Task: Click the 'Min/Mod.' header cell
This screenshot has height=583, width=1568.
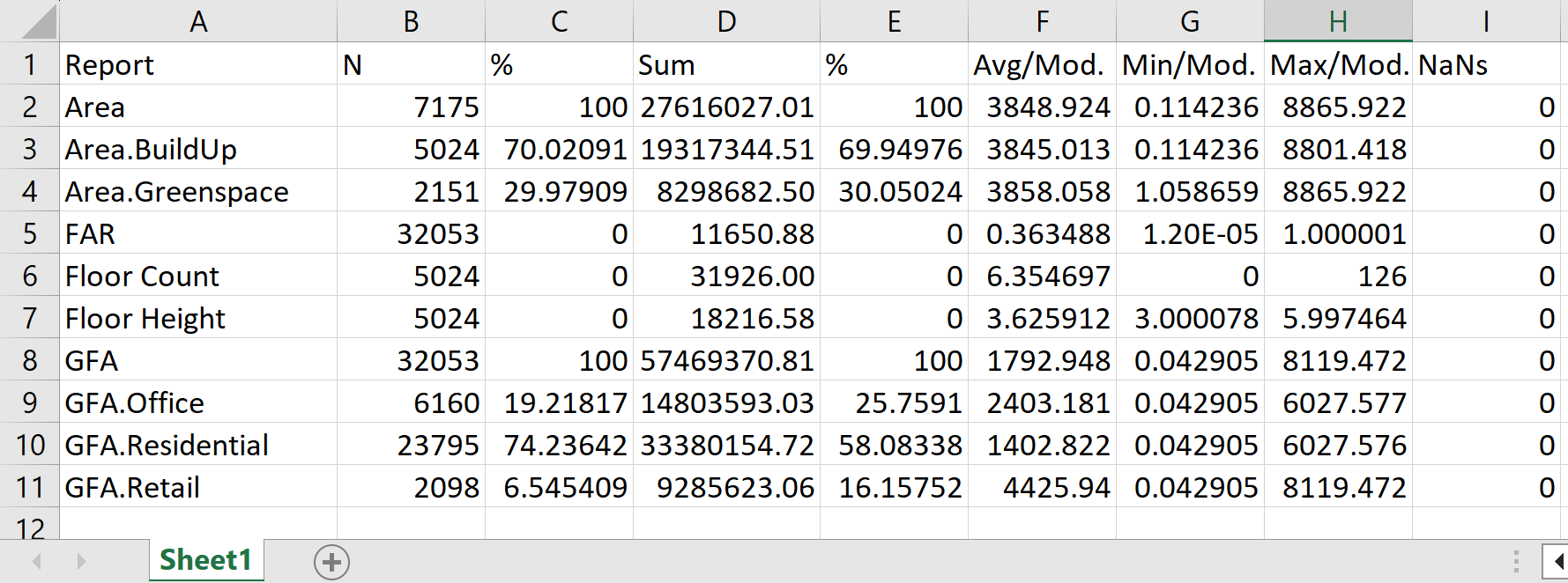Action: click(1190, 64)
